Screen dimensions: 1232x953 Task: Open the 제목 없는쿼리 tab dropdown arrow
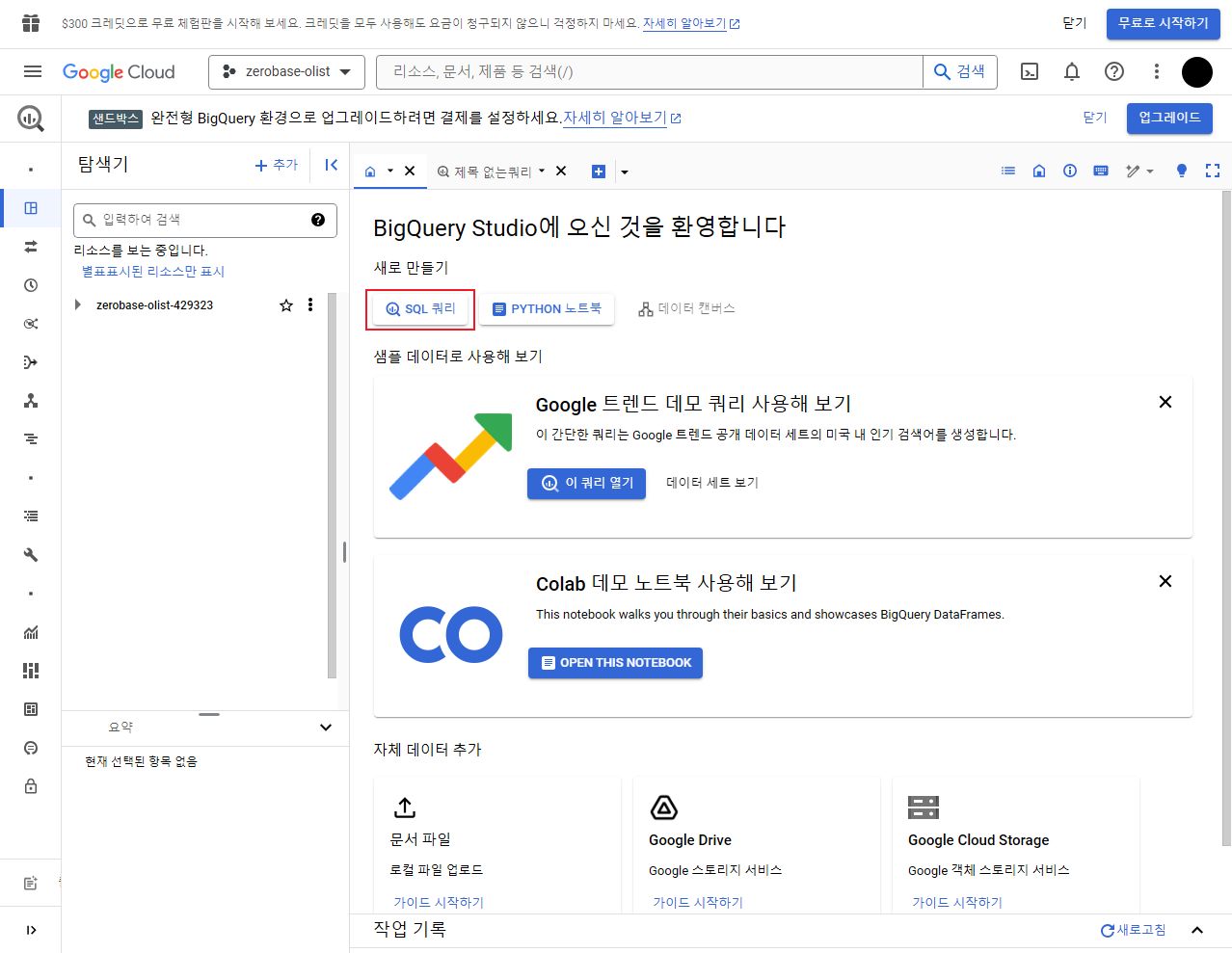(x=542, y=172)
